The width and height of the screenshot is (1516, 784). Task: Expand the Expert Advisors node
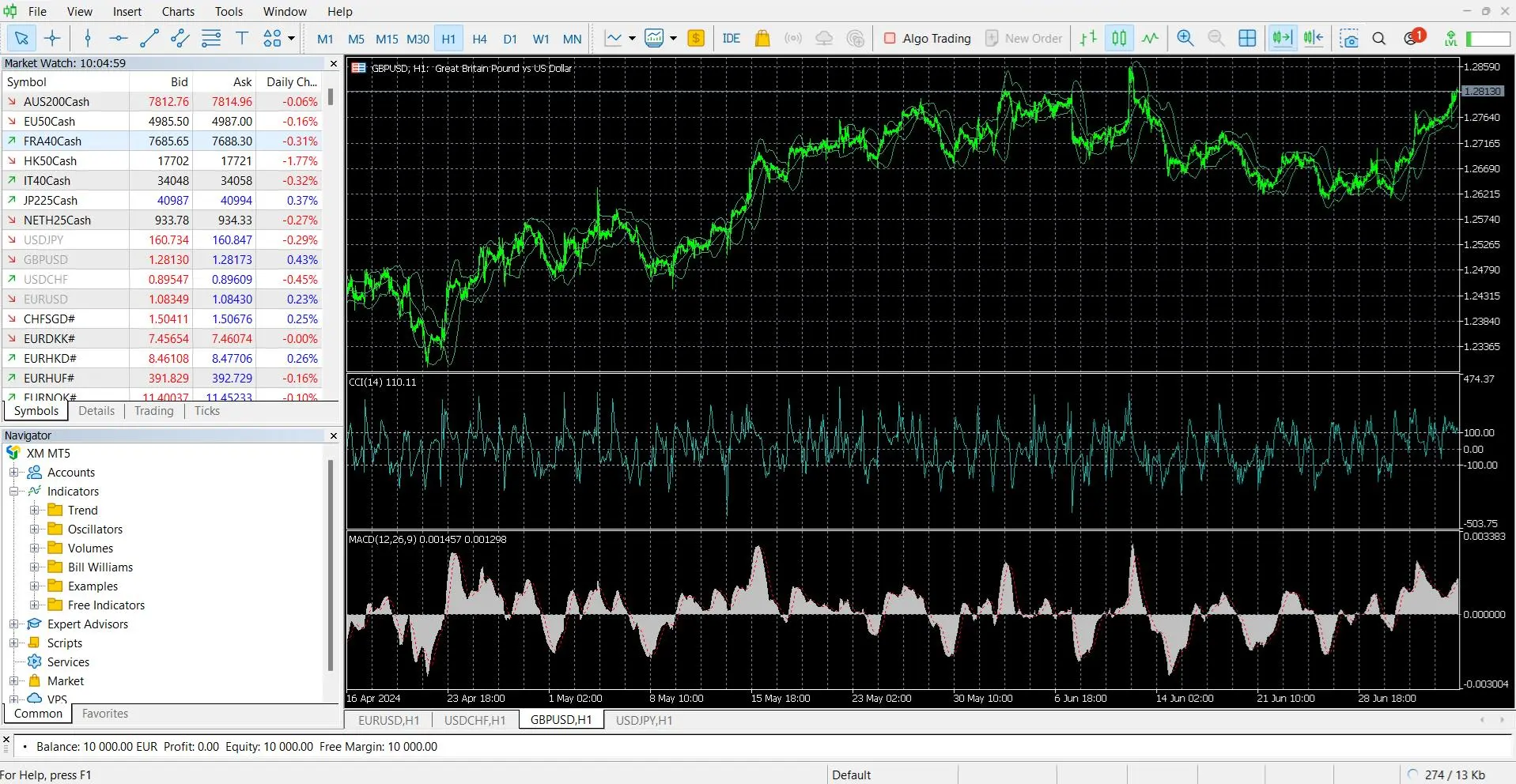click(x=13, y=624)
